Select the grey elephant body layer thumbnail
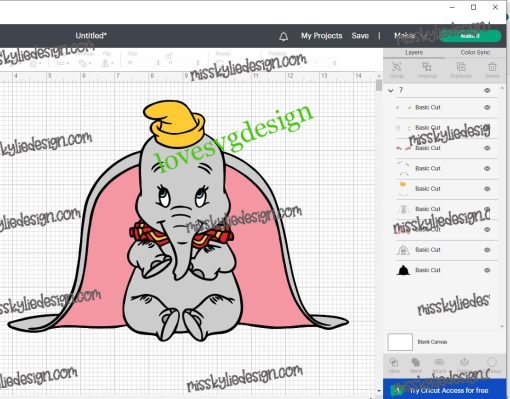This screenshot has height=399, width=510. tap(403, 209)
